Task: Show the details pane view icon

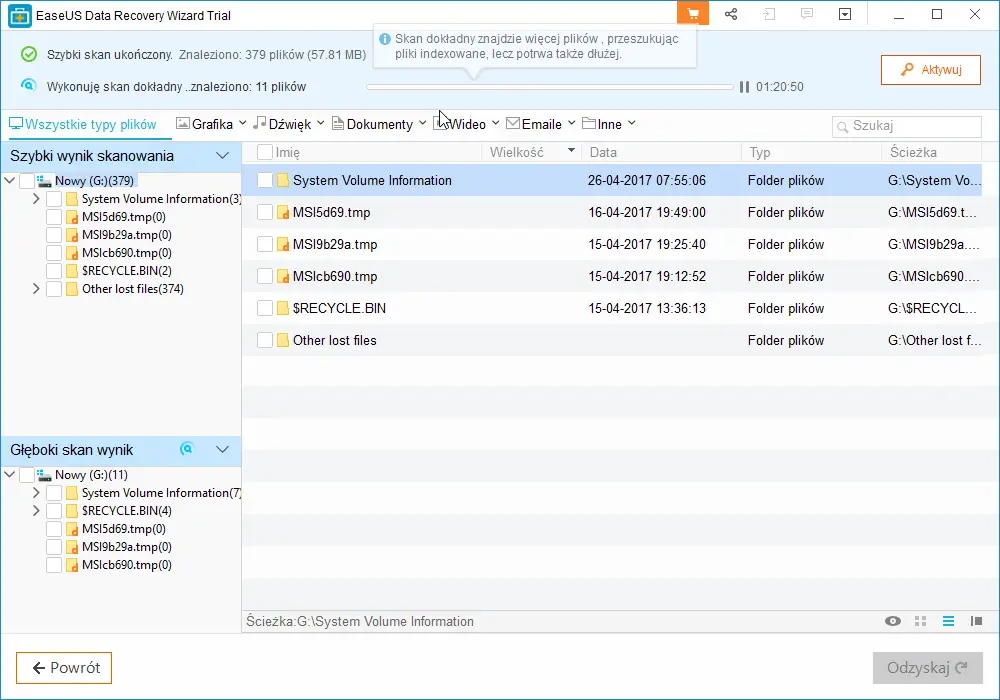Action: [x=977, y=621]
